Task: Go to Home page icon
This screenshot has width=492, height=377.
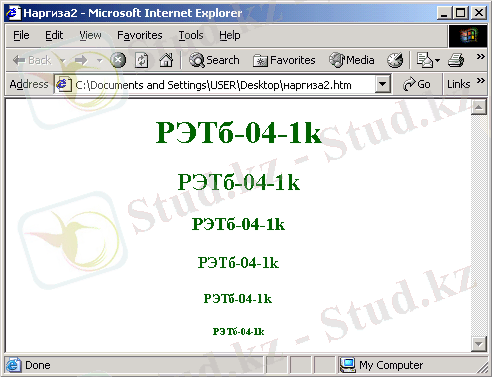Action: pyautogui.click(x=166, y=60)
